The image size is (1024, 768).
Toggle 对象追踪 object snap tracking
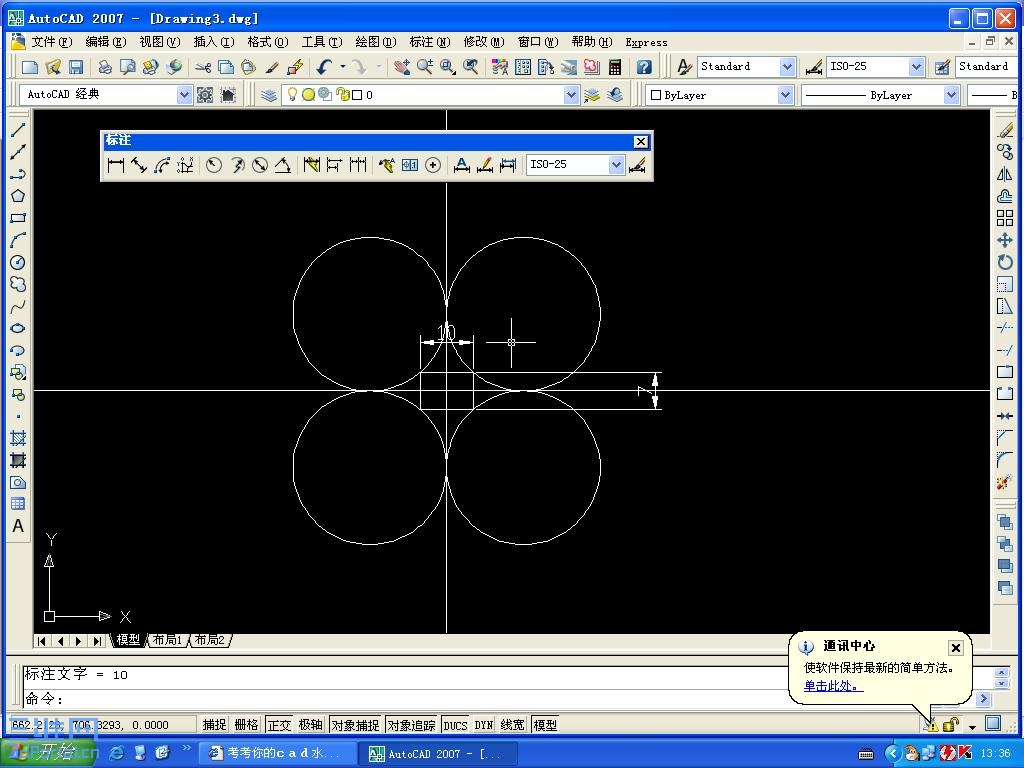tap(411, 725)
